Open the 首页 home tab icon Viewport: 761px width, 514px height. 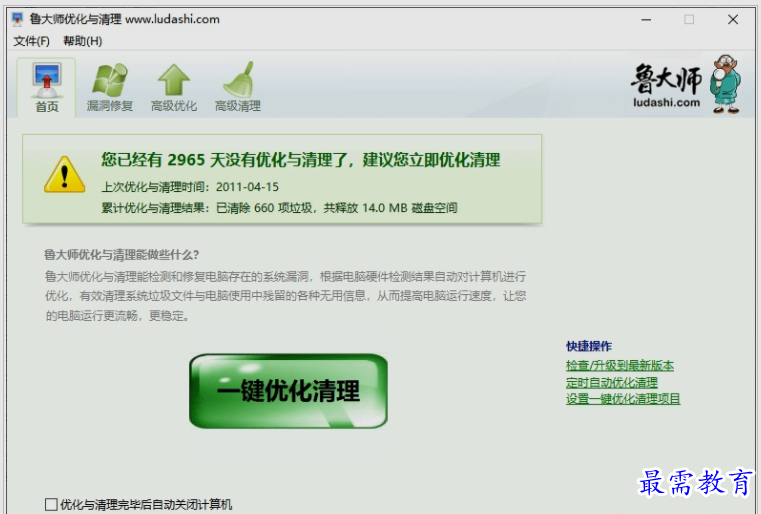(47, 87)
